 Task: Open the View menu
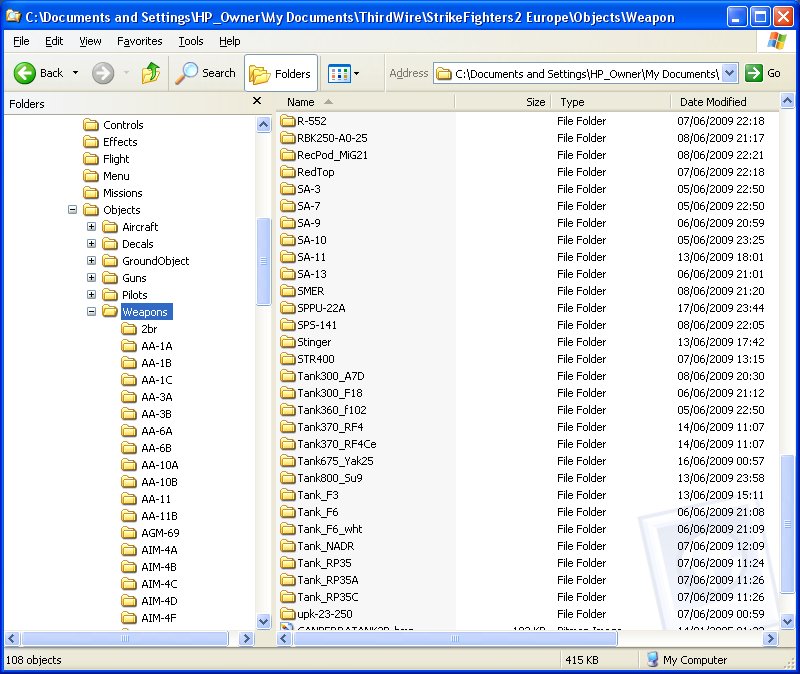(90, 41)
